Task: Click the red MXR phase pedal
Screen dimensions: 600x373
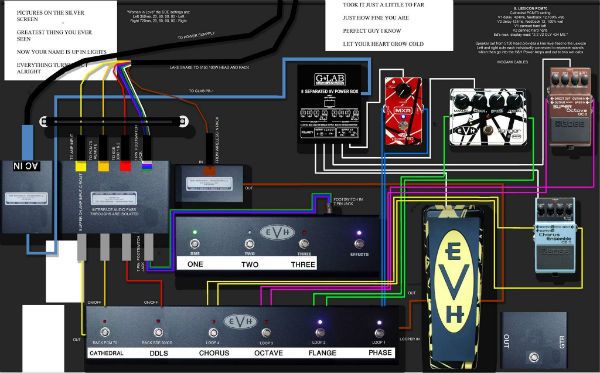Action: point(403,111)
